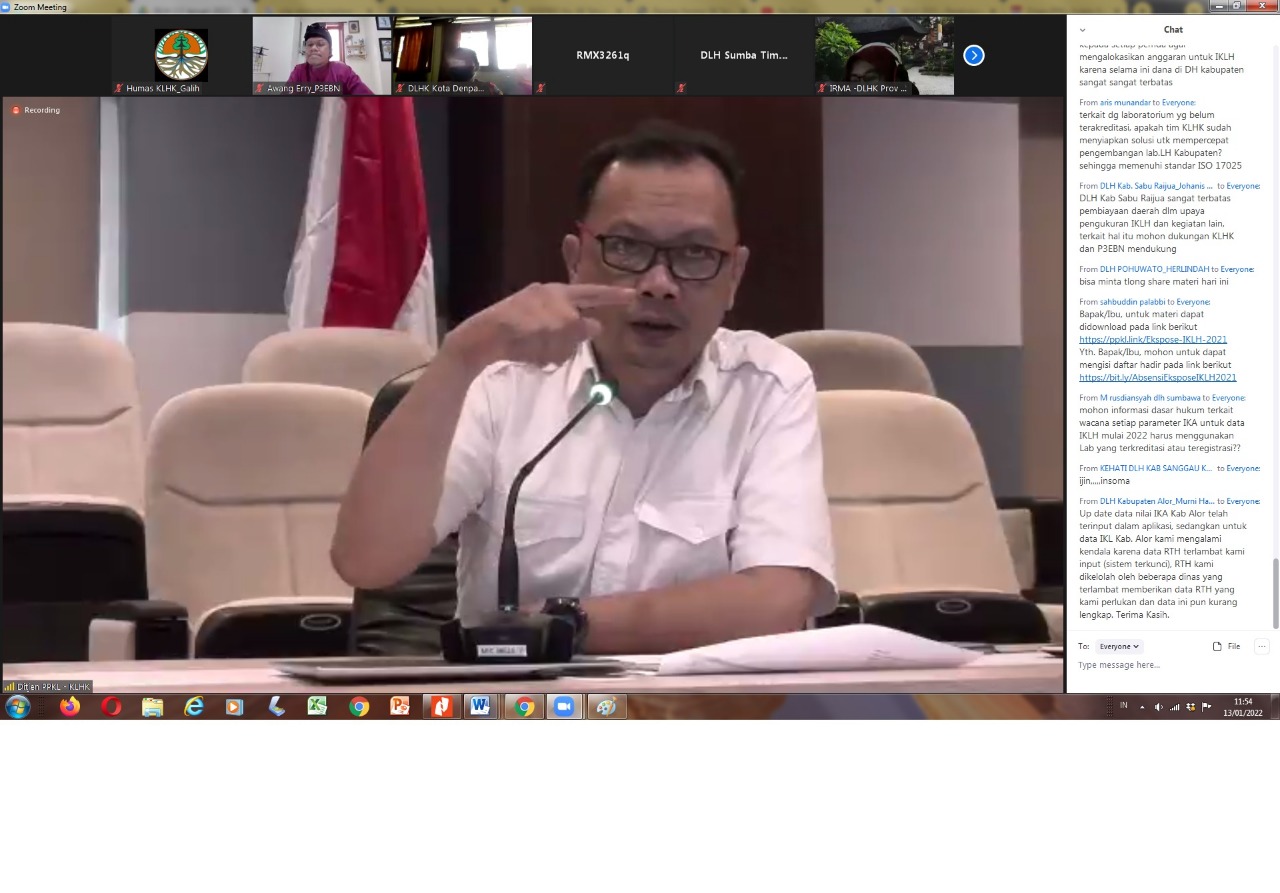Open Firefox from the taskbar
Image resolution: width=1280 pixels, height=893 pixels.
coord(70,707)
